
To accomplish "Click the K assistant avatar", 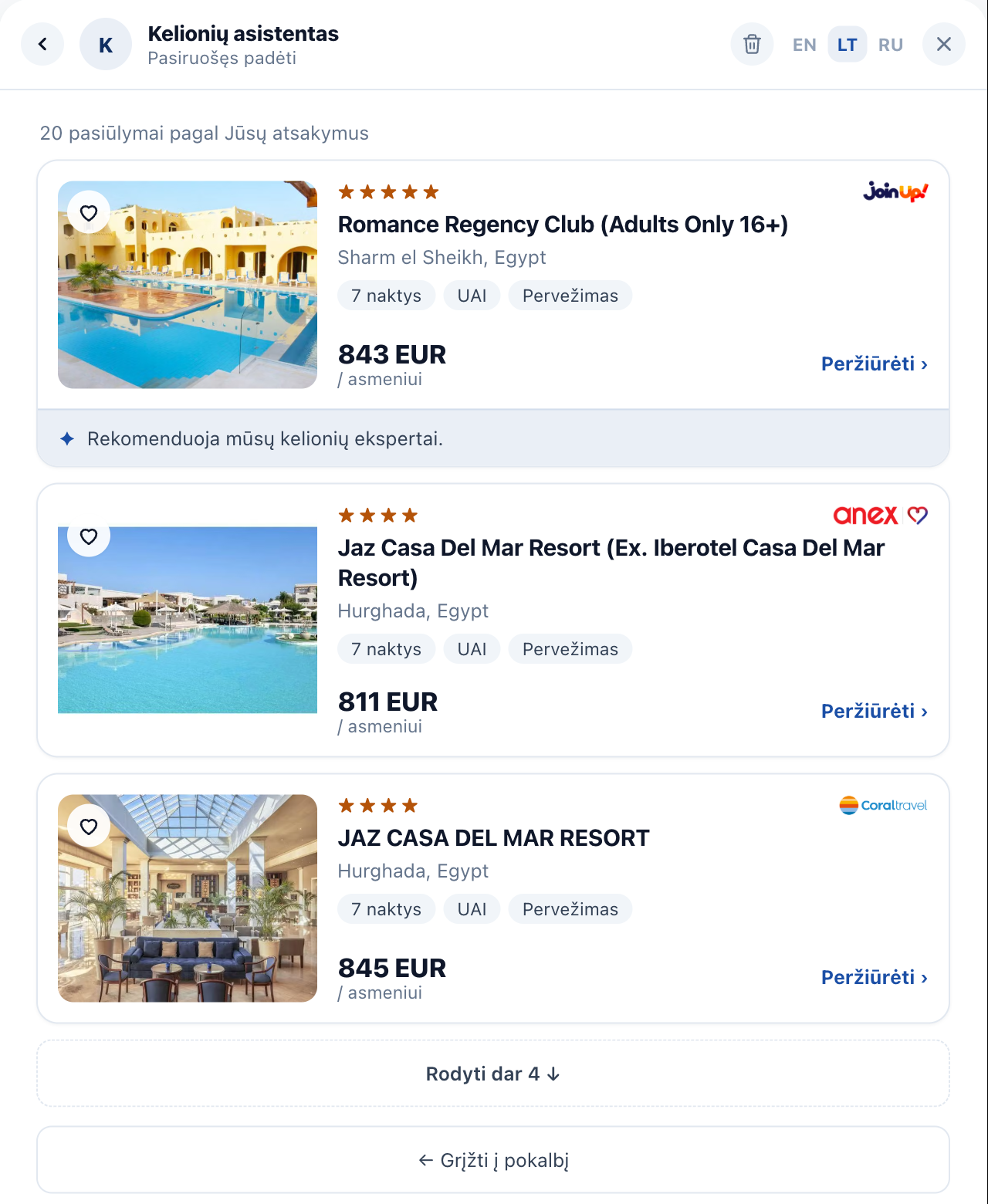I will [106, 44].
